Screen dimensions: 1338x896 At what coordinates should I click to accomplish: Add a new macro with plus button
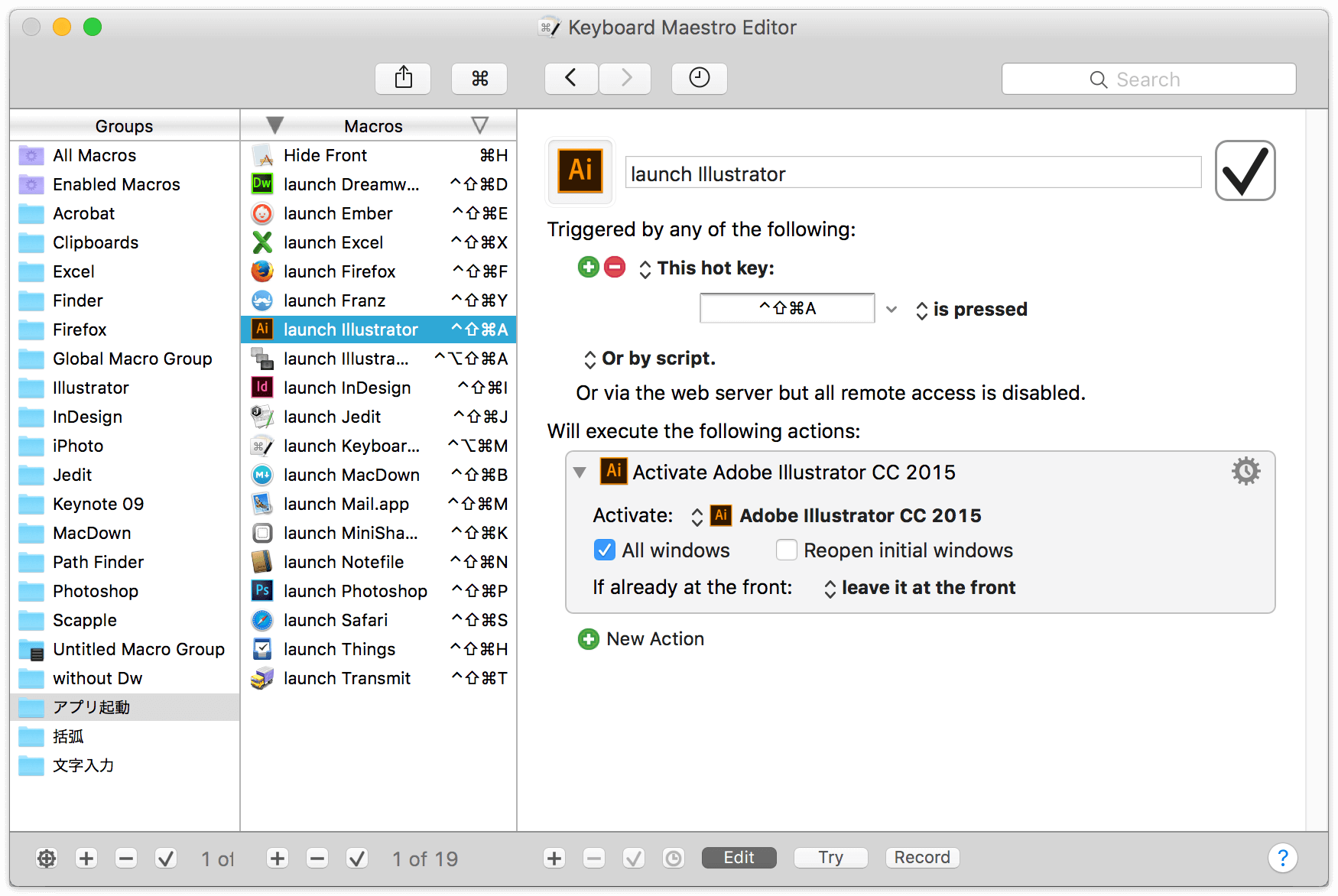pyautogui.click(x=278, y=859)
